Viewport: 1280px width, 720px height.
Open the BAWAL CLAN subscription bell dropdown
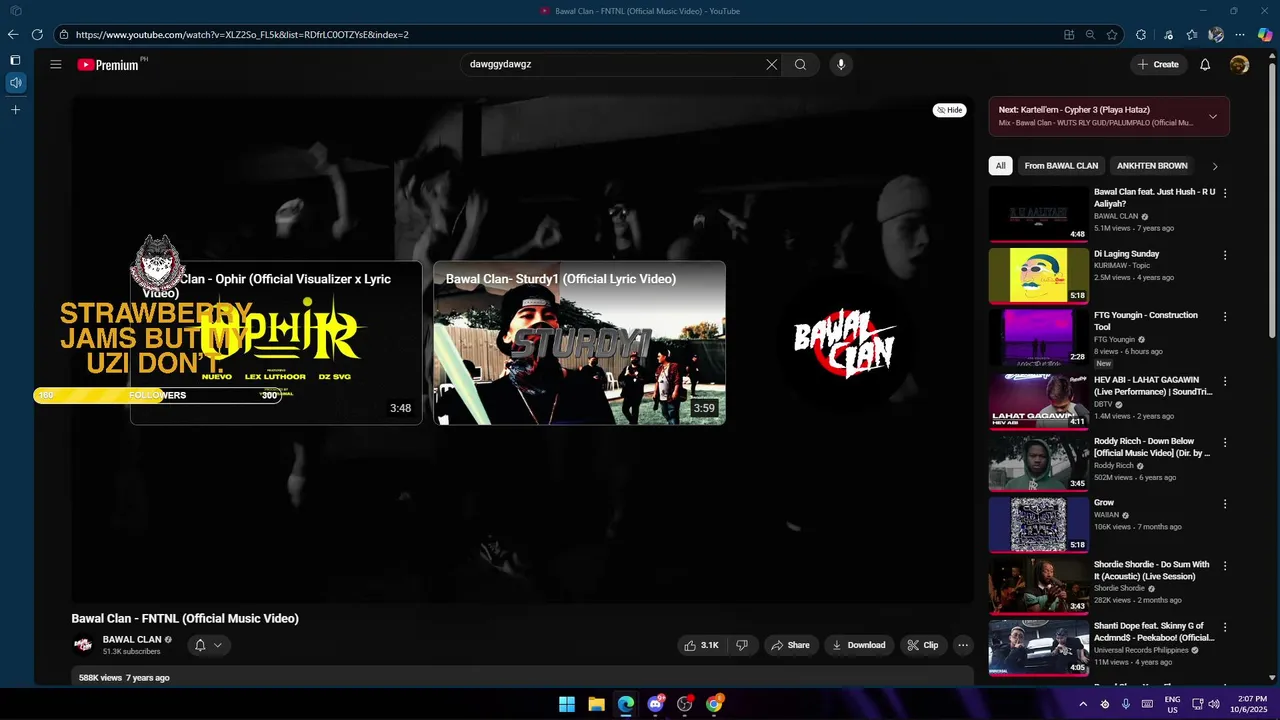click(208, 645)
